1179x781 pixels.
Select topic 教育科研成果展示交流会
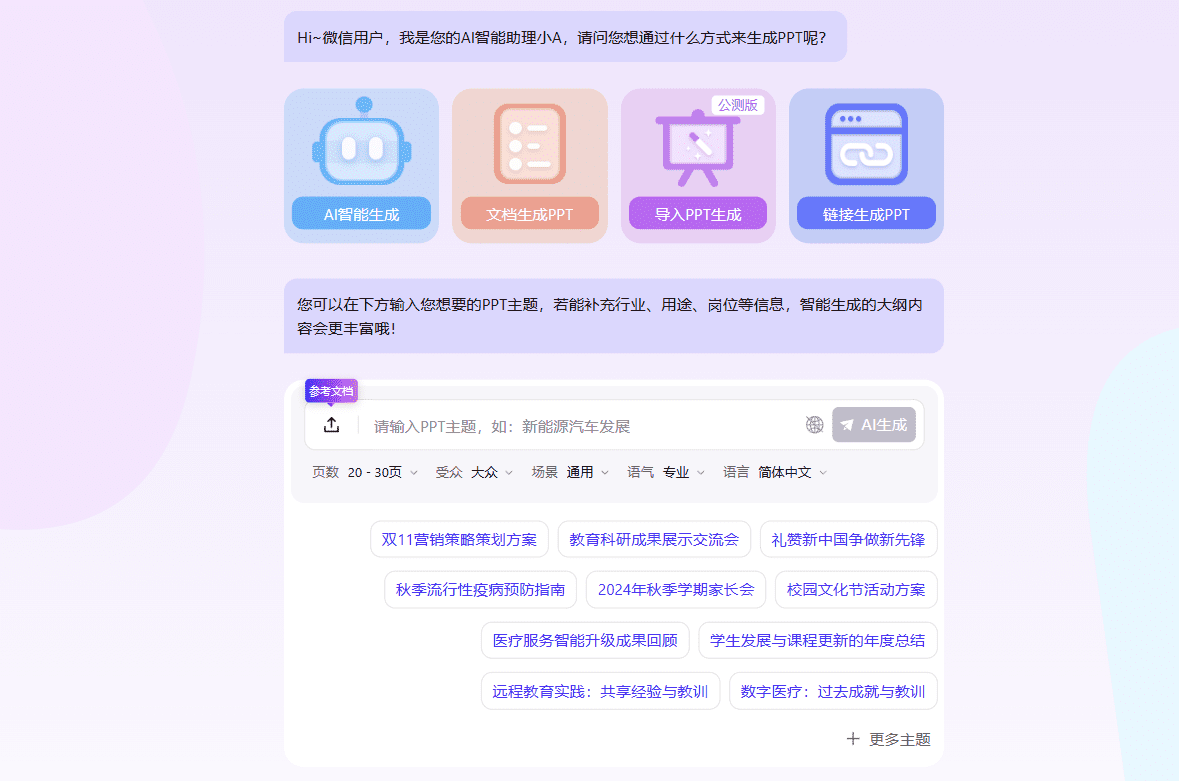654,540
